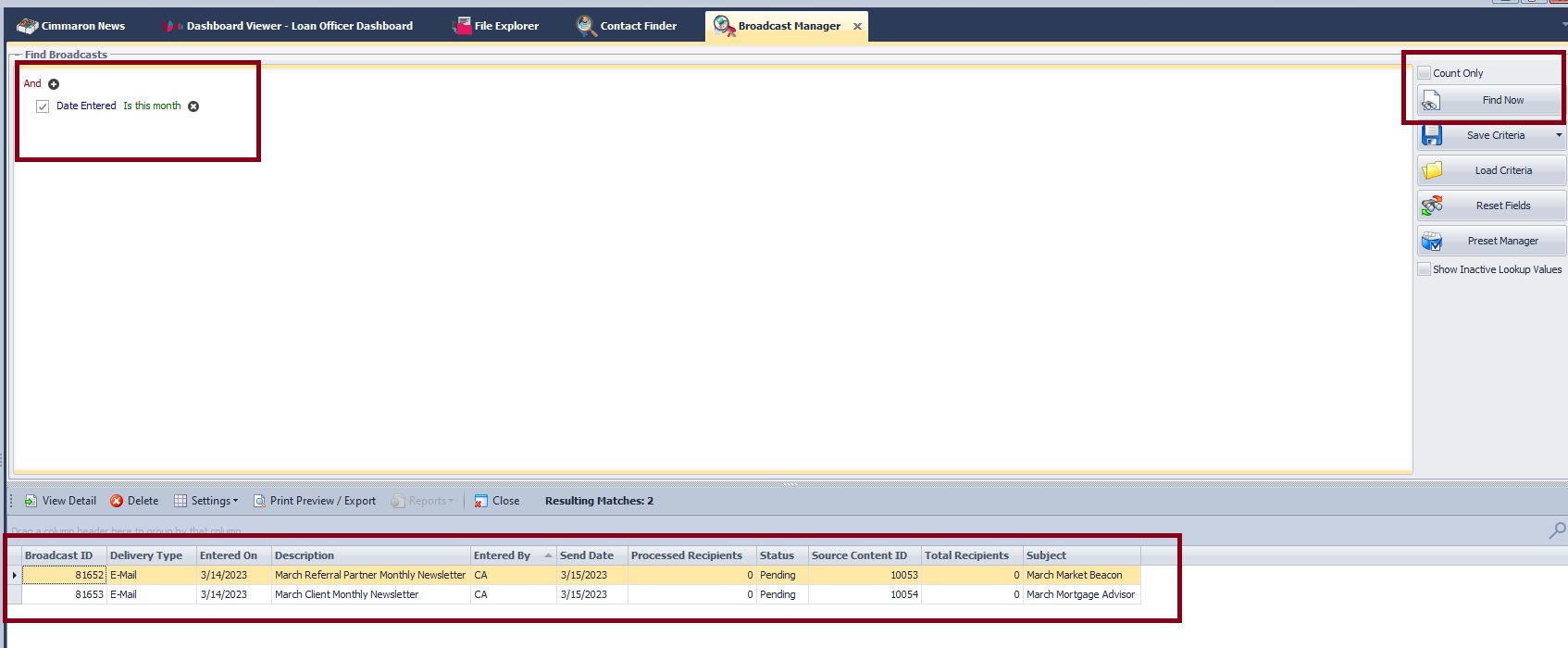The height and width of the screenshot is (648, 1568).
Task: Remove the Date Entered criterion with X icon
Action: 193,106
